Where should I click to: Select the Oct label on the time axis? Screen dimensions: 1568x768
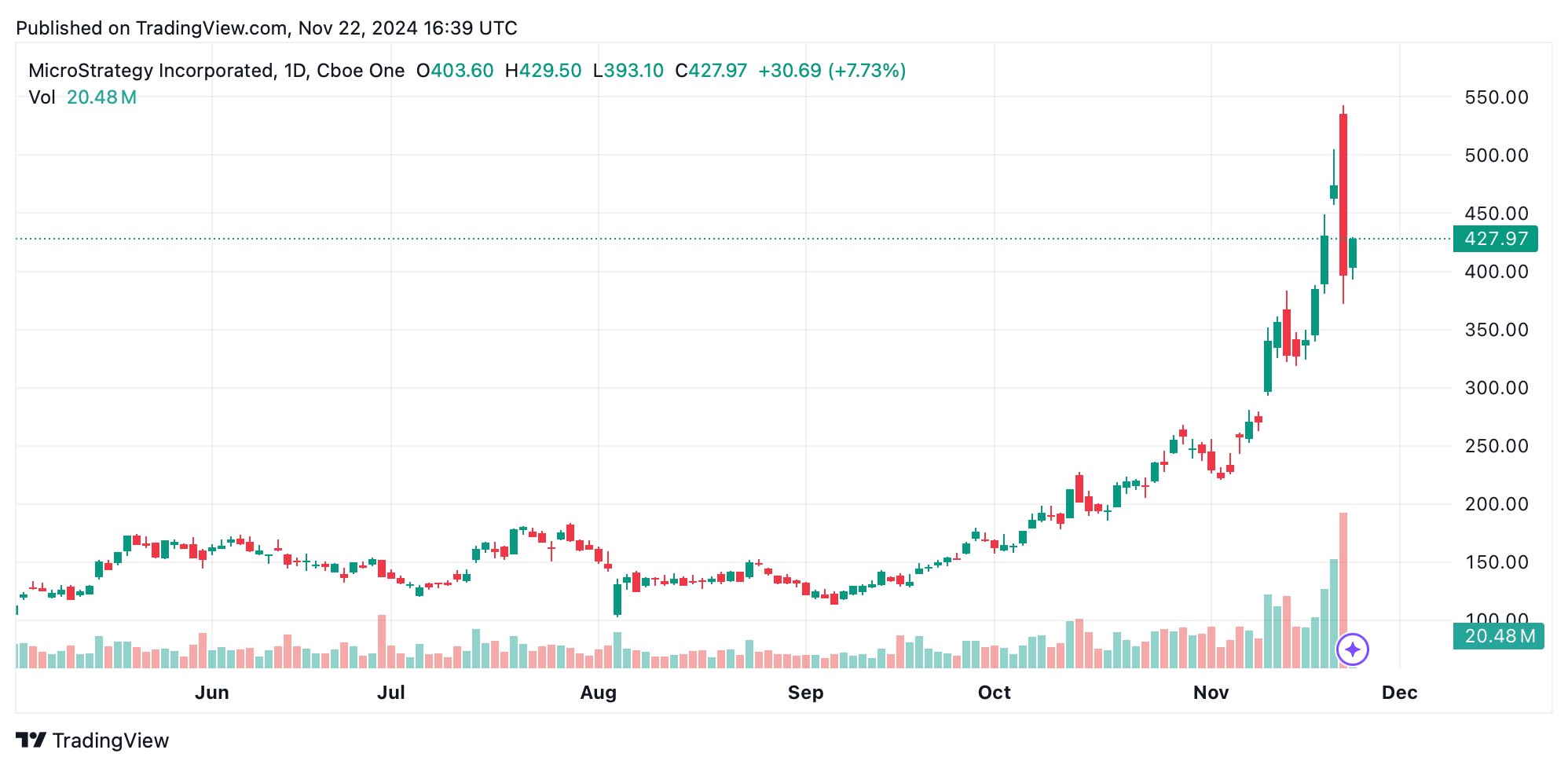(x=994, y=693)
